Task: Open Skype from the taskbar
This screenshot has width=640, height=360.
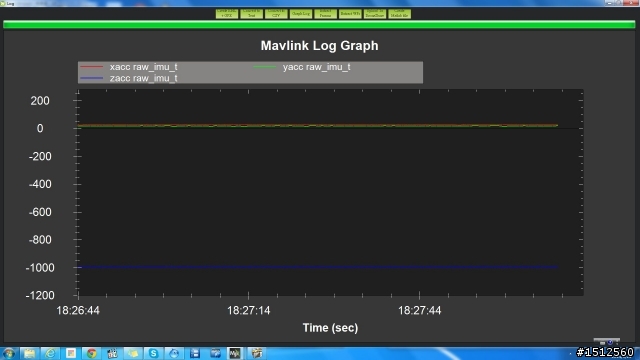Action: 153,353
